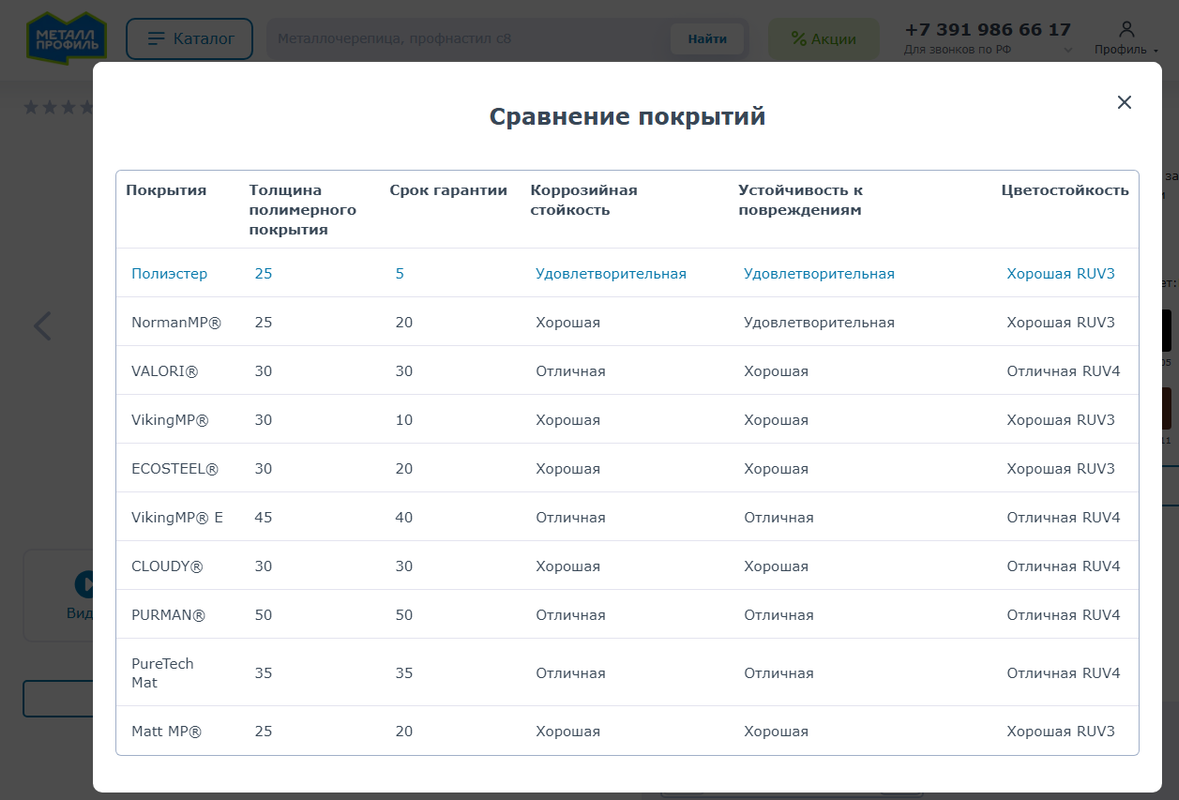
Task: Click VikingMP® warranty value 10
Action: pos(404,420)
